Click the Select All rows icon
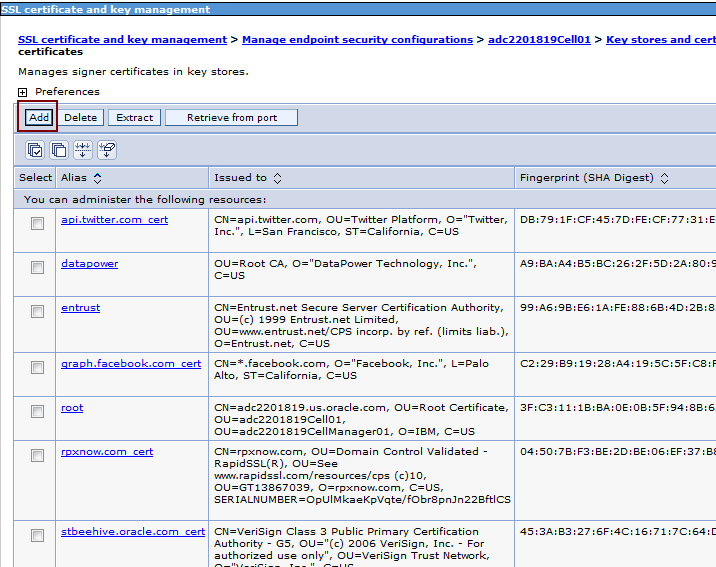Image resolution: width=716 pixels, height=567 pixels. pyautogui.click(x=35, y=150)
